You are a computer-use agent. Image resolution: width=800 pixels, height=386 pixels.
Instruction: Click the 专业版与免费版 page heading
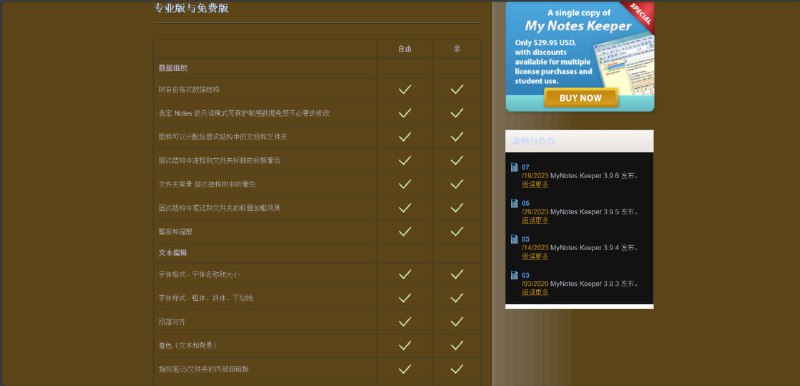point(191,8)
